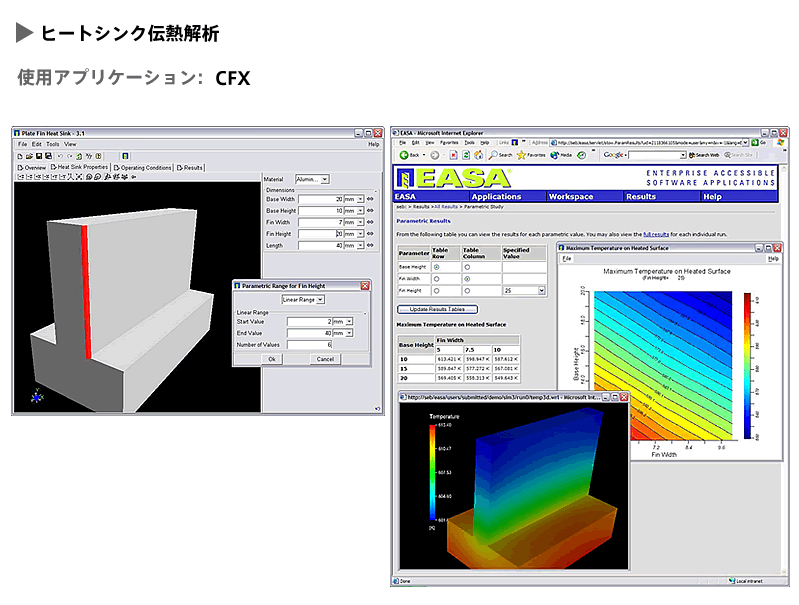Click the contour plot color scale bar
The width and height of the screenshot is (799, 605).
click(748, 365)
